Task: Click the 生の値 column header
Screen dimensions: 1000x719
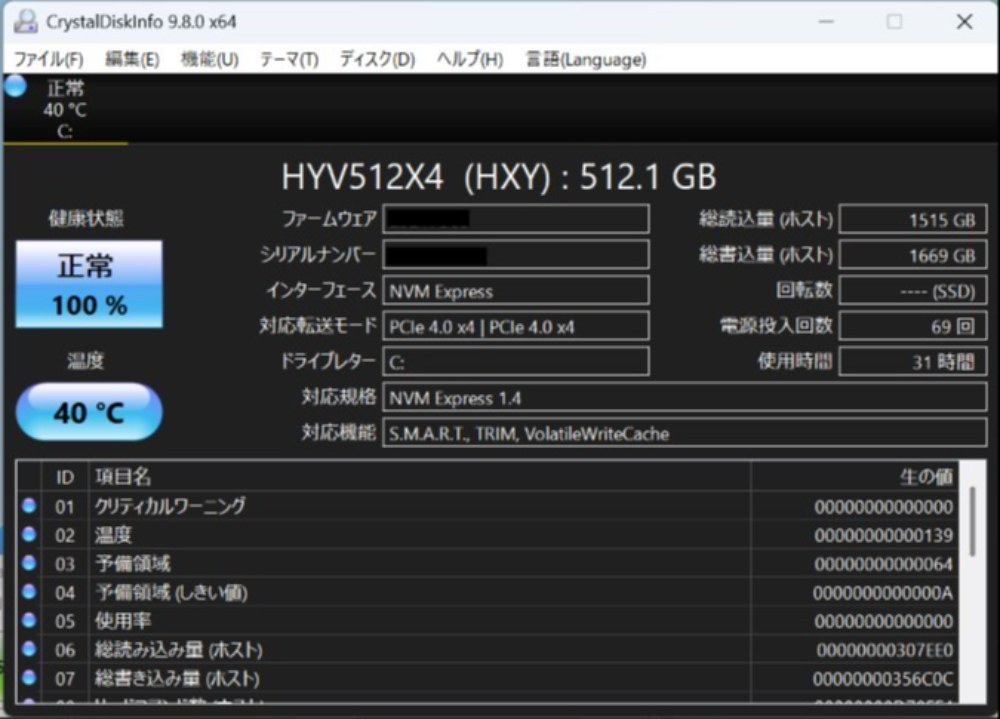Action: coord(855,477)
